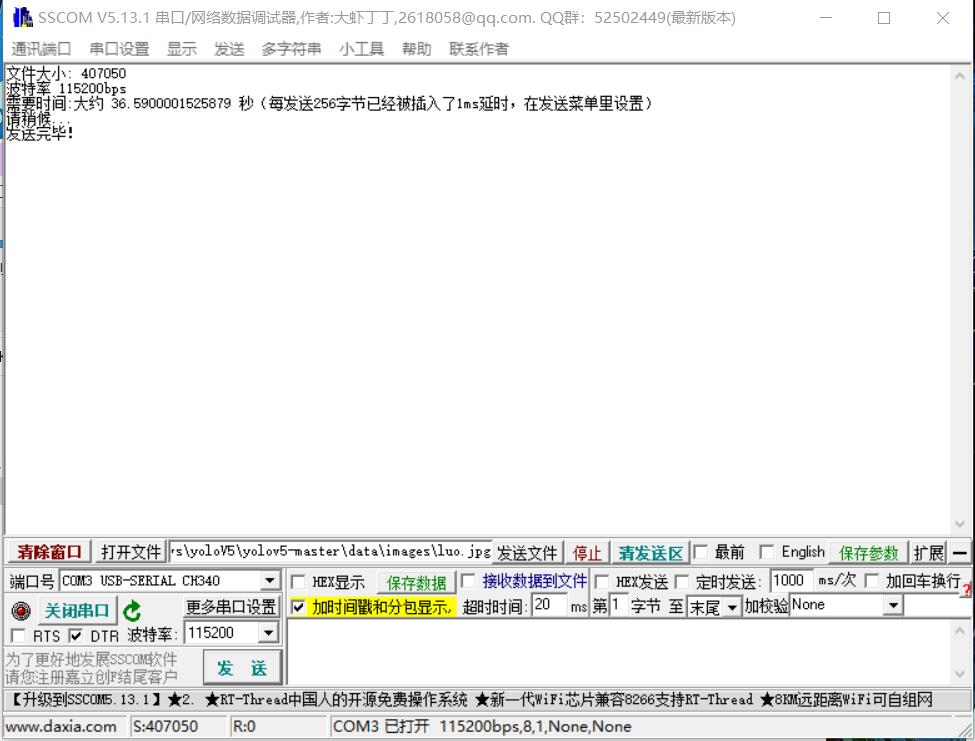Open the 末尾 byte range dropdown
Screen dimensions: 975x741
click(733, 604)
